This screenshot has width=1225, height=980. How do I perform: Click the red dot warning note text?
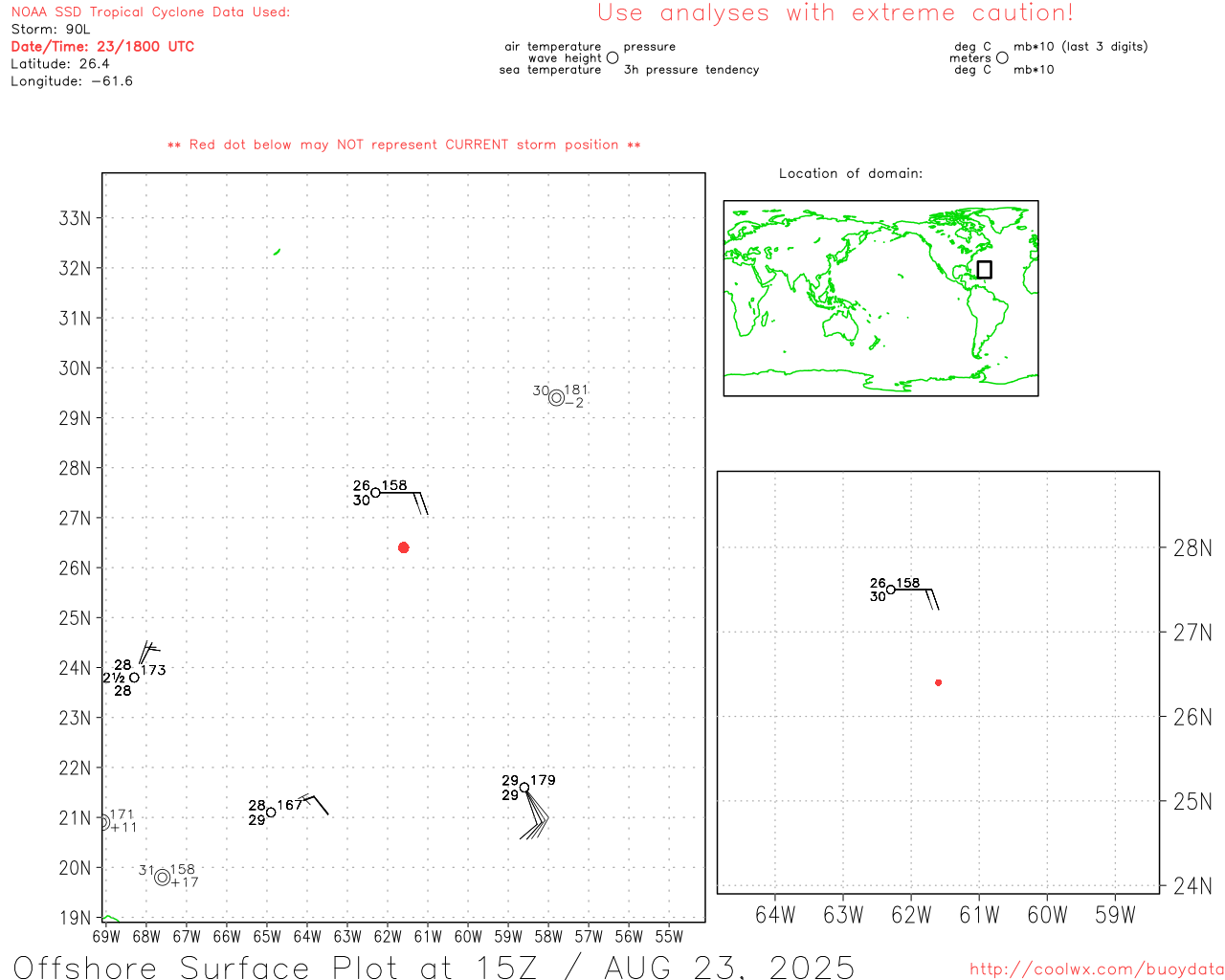click(x=404, y=145)
